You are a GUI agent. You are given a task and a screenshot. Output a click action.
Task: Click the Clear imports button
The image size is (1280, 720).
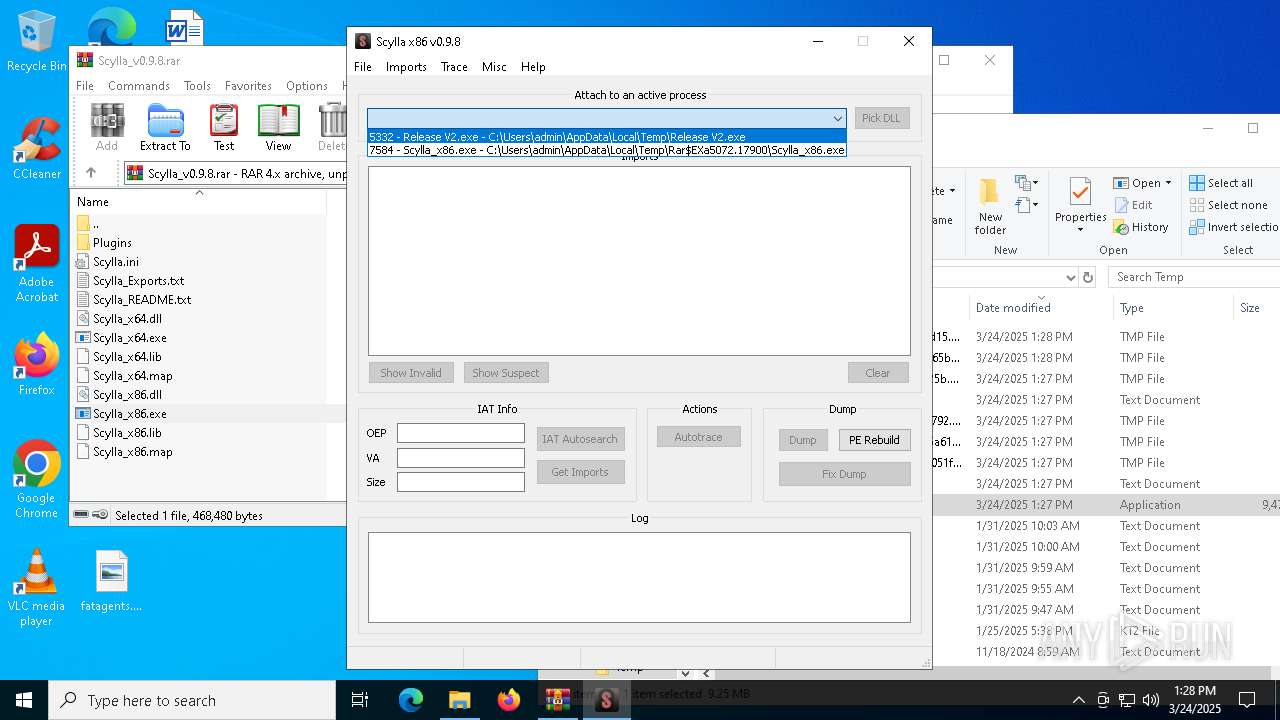[878, 373]
